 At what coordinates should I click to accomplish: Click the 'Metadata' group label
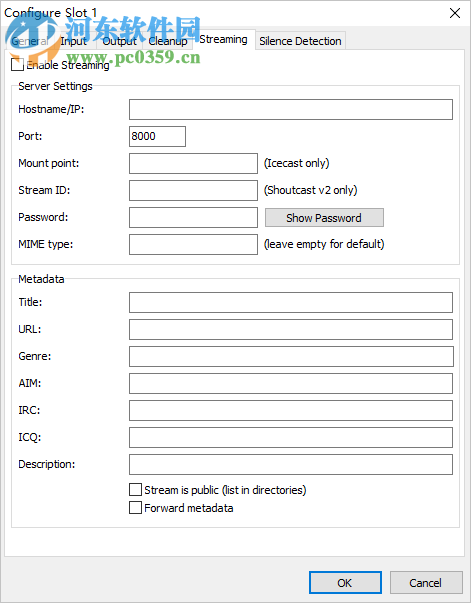(x=41, y=279)
